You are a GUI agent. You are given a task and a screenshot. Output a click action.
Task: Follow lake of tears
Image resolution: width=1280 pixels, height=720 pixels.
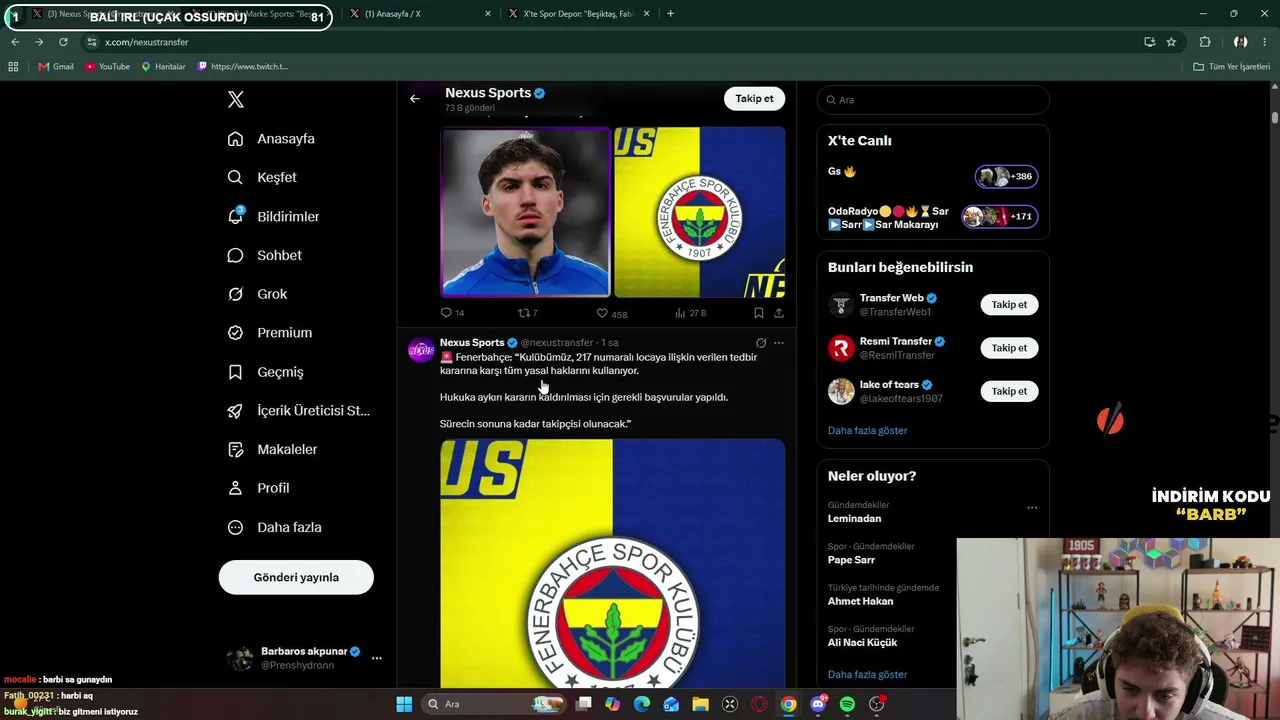(1009, 391)
